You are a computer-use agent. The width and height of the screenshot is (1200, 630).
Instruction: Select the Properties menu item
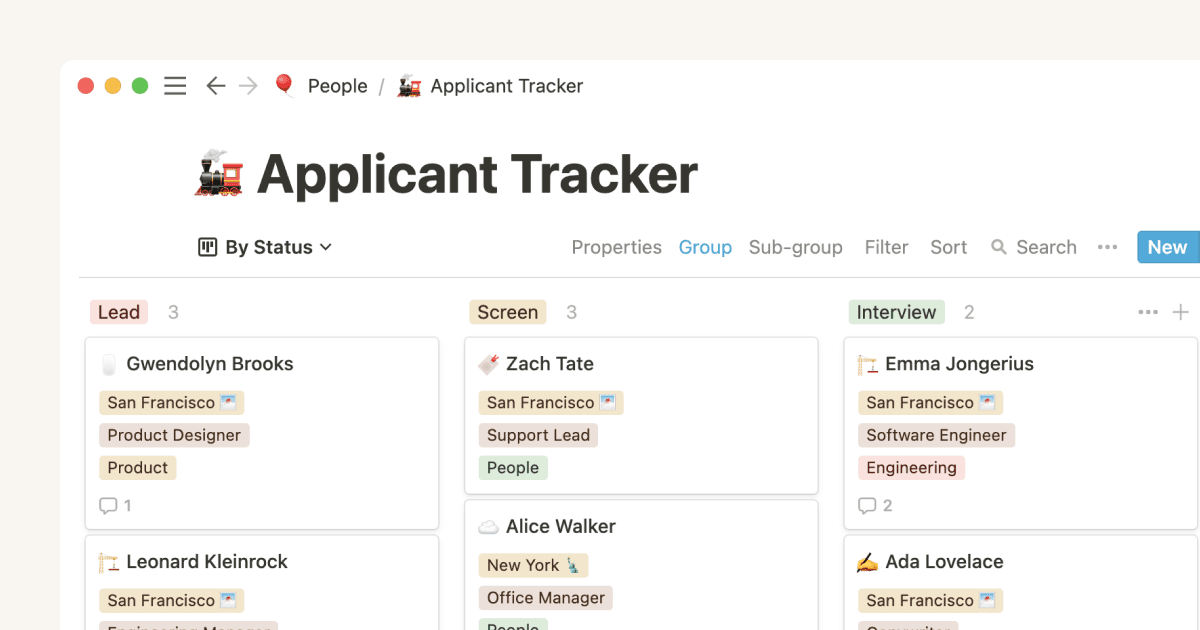click(x=616, y=247)
